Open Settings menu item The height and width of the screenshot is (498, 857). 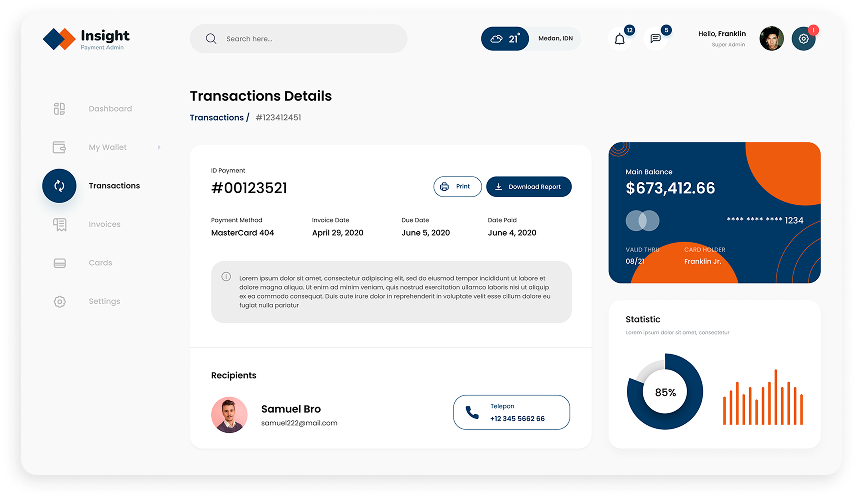[104, 301]
